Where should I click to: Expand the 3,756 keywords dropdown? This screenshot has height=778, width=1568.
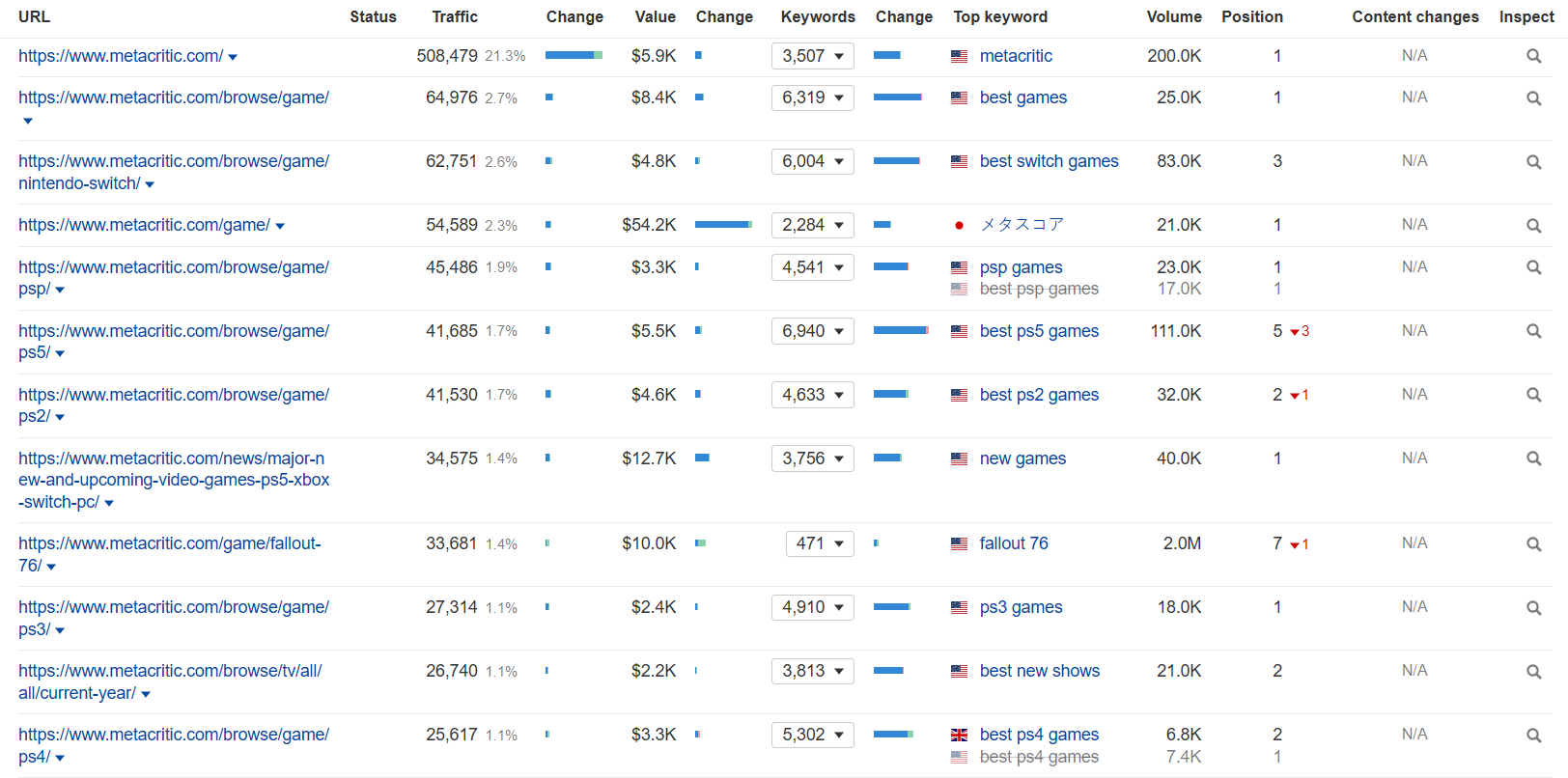813,458
